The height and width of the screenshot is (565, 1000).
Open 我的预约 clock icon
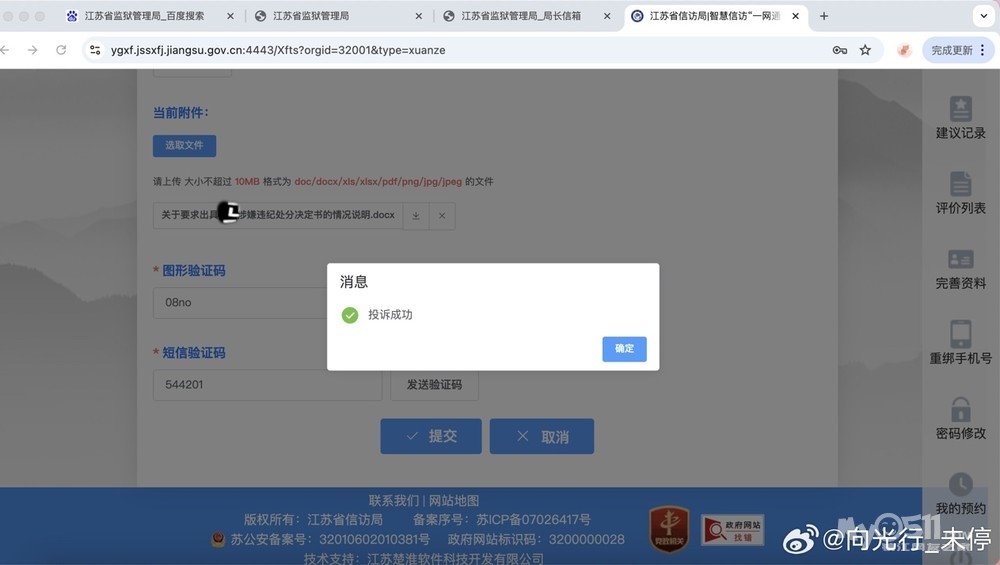click(960, 485)
